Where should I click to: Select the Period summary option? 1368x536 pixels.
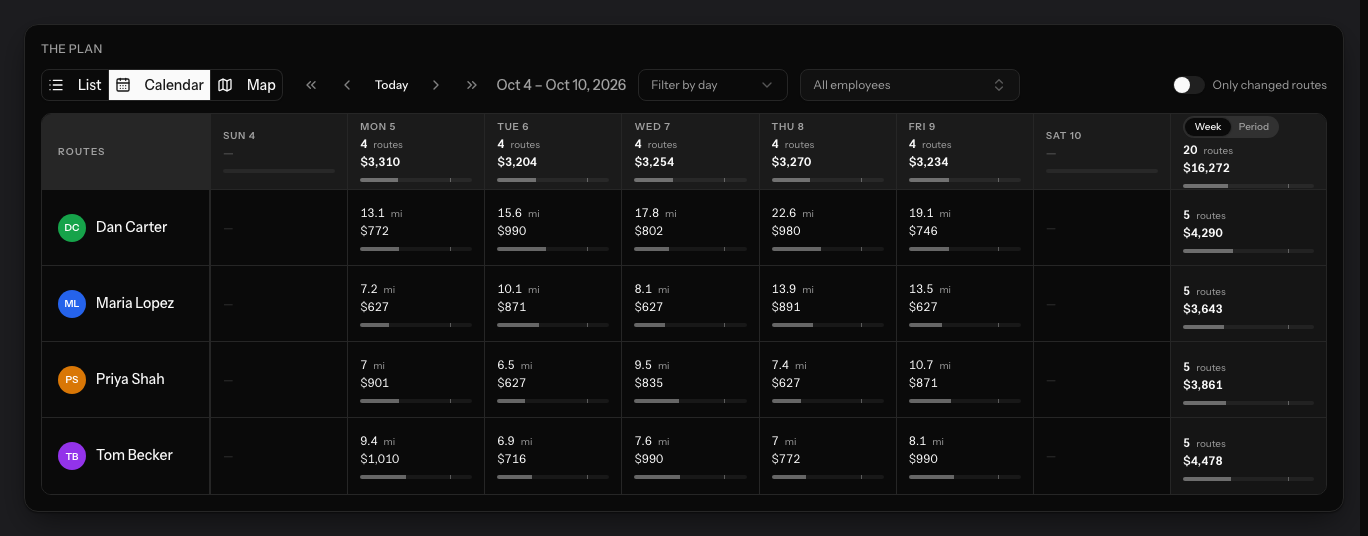click(x=1254, y=127)
